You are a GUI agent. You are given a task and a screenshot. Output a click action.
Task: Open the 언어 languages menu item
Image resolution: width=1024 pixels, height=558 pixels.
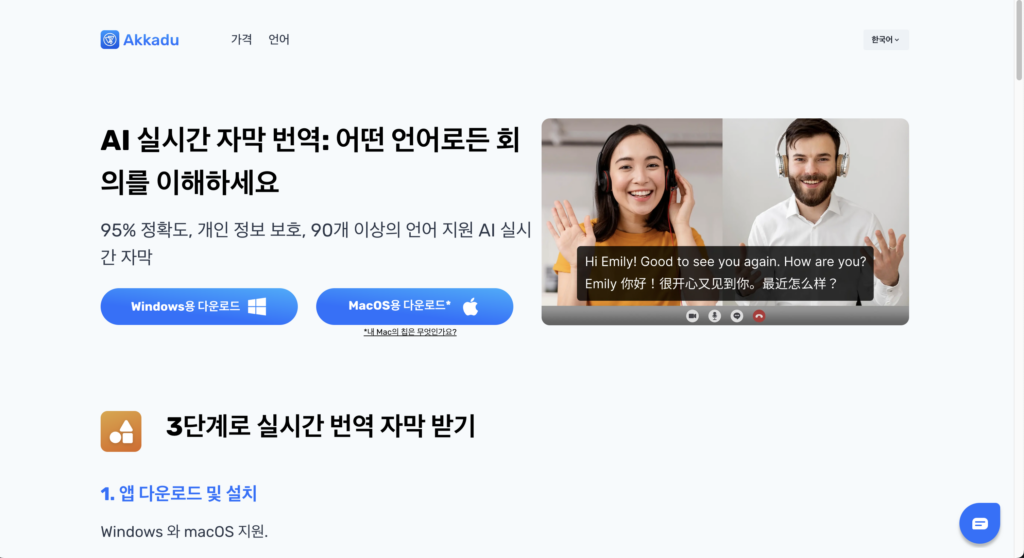click(x=279, y=39)
